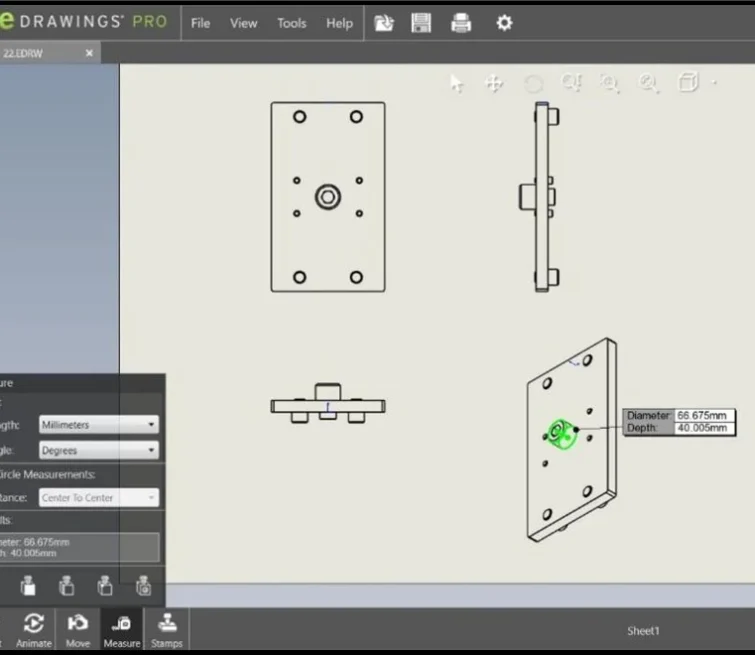Open the Tools menu
Viewport: 755px width, 655px height.
[291, 23]
